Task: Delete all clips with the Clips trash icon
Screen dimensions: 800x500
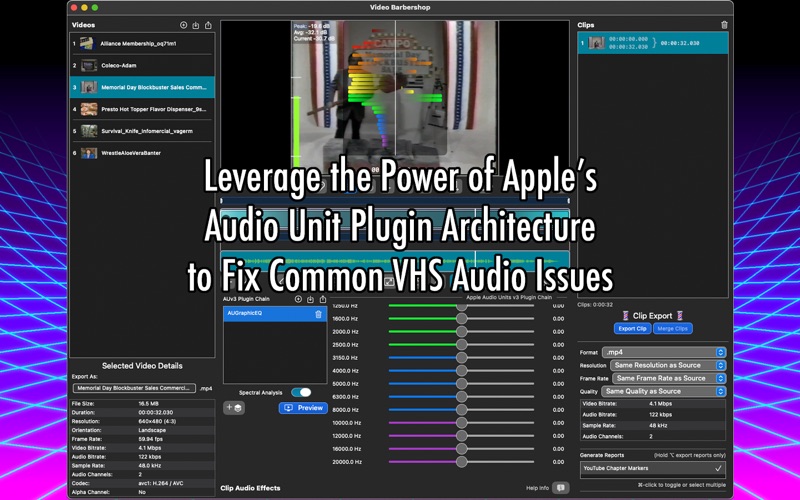Action: 724,24
